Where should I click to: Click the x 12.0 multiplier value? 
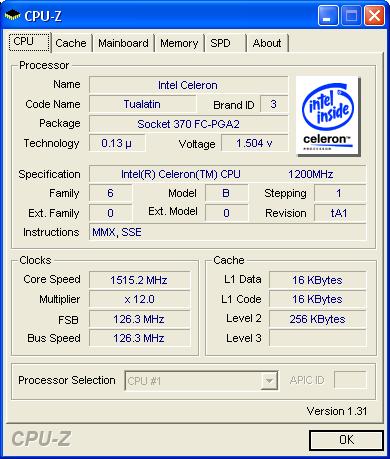coord(139,299)
